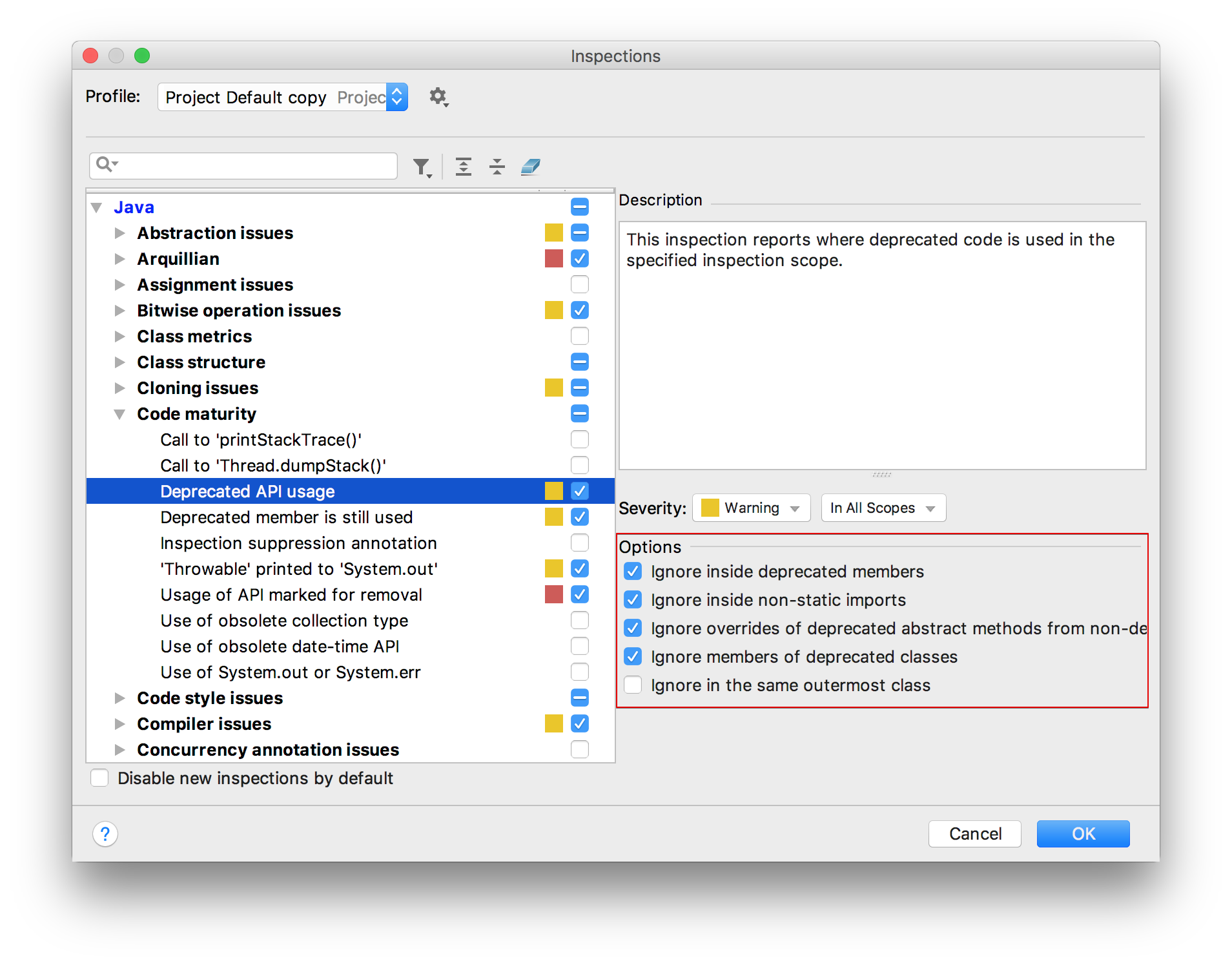1232x965 pixels.
Task: Click the red severity swatch next to Arquillian
Action: coord(553,258)
